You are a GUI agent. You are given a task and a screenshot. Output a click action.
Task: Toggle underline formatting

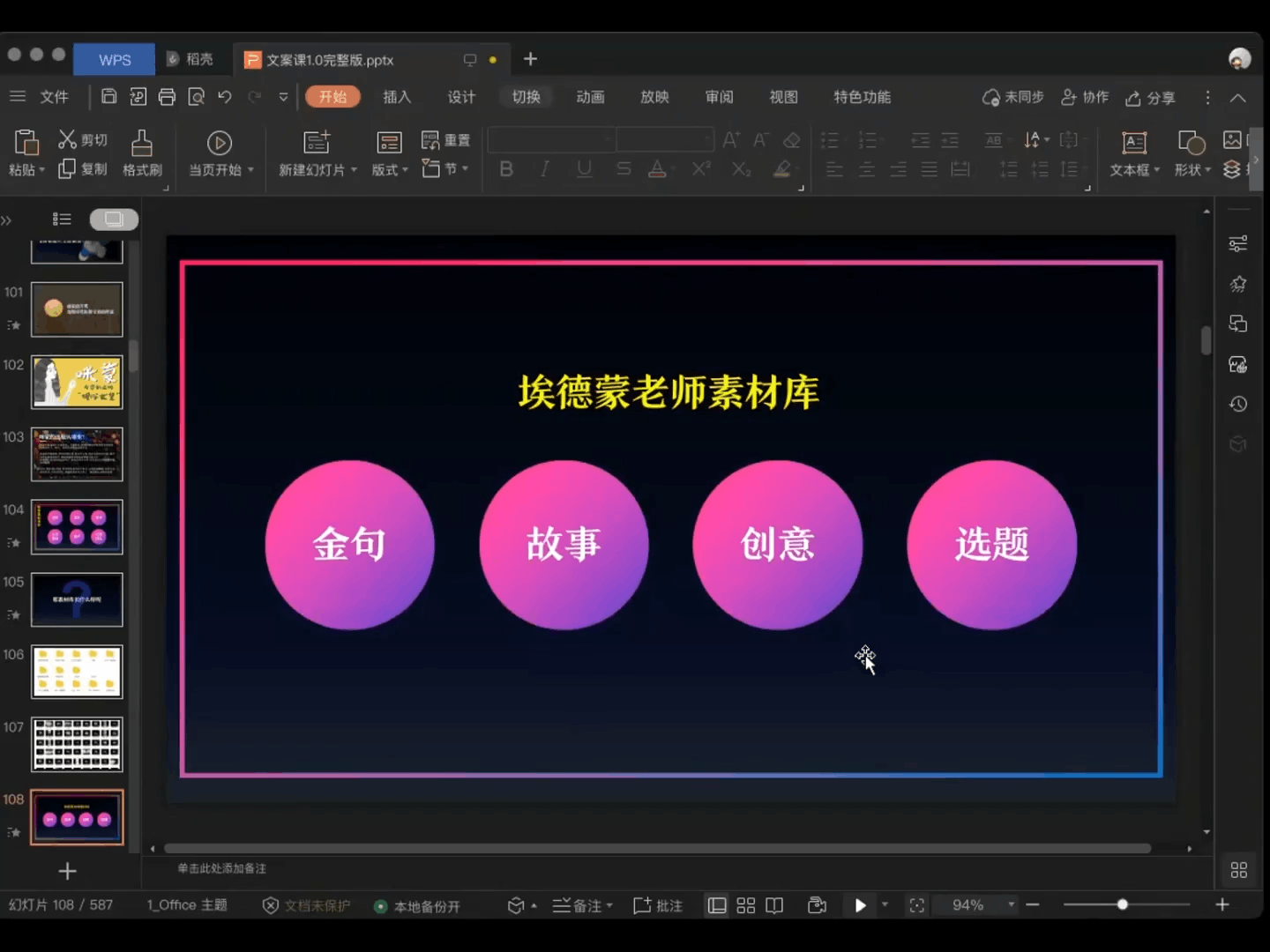point(584,168)
